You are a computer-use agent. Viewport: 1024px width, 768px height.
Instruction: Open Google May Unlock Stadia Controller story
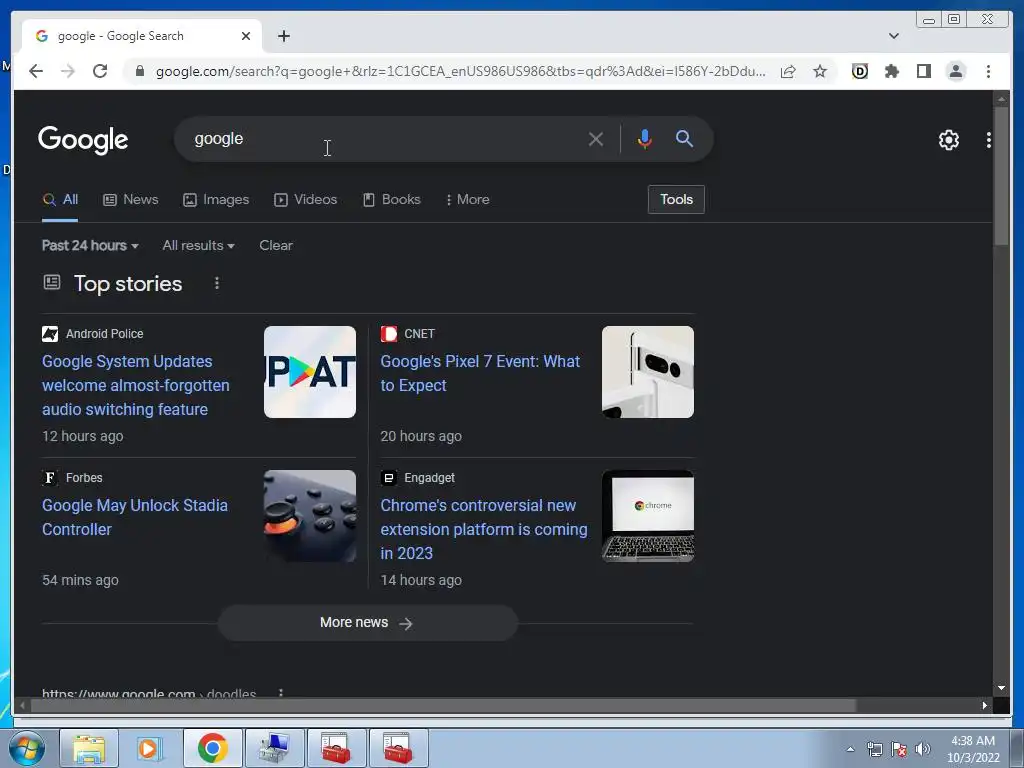coord(135,517)
